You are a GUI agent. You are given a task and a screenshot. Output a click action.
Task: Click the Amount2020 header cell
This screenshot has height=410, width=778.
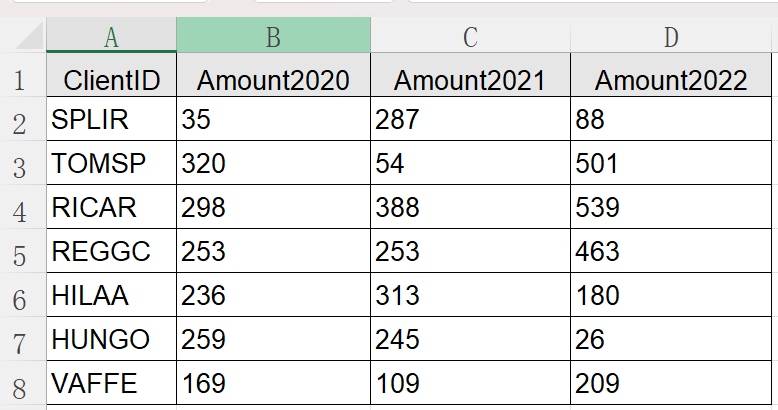(x=273, y=81)
